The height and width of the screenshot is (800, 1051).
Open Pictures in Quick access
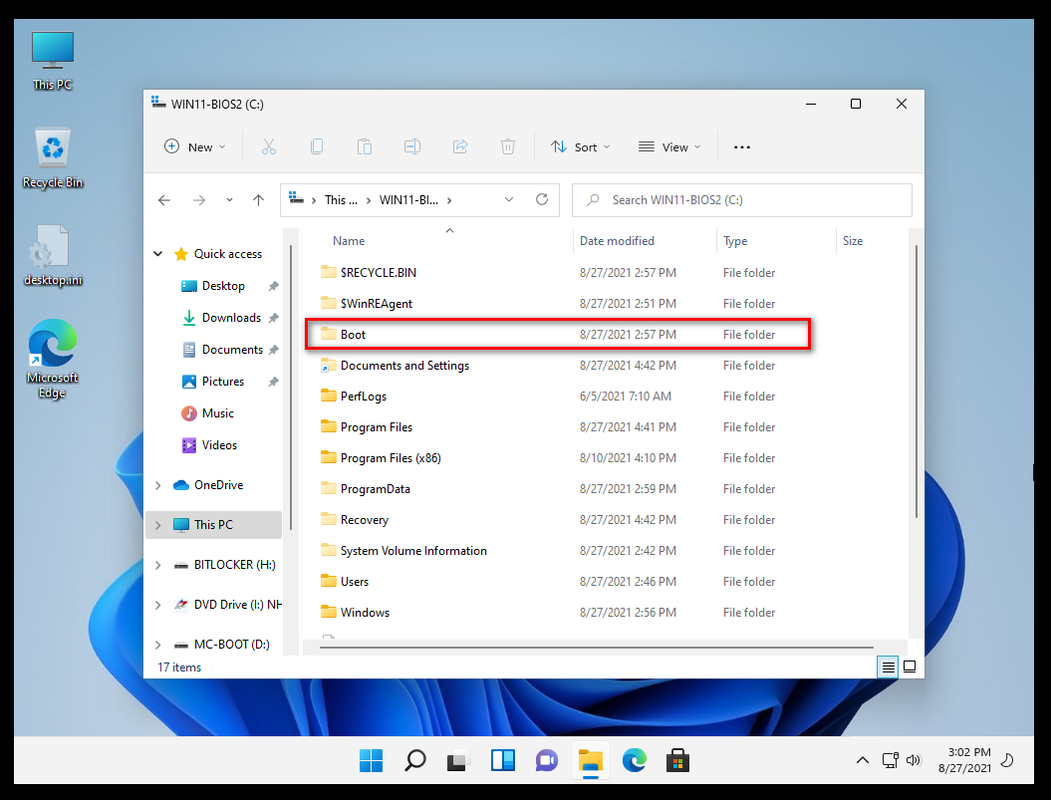[223, 381]
